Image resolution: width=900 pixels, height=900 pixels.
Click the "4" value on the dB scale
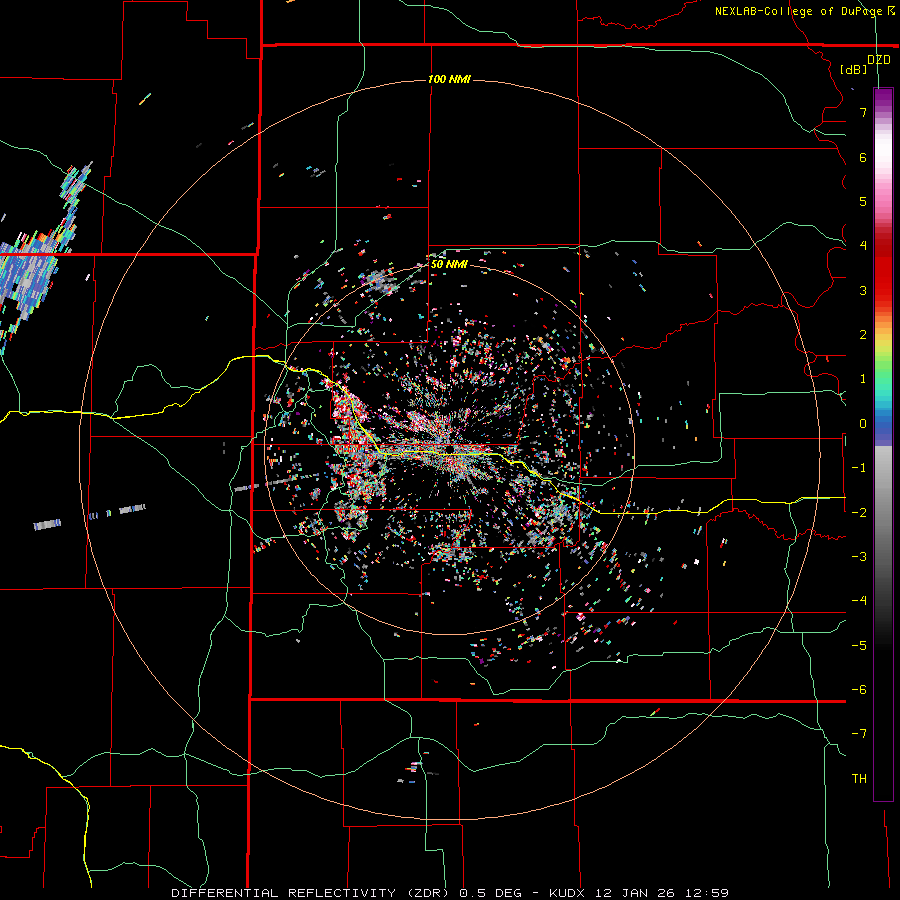[863, 246]
